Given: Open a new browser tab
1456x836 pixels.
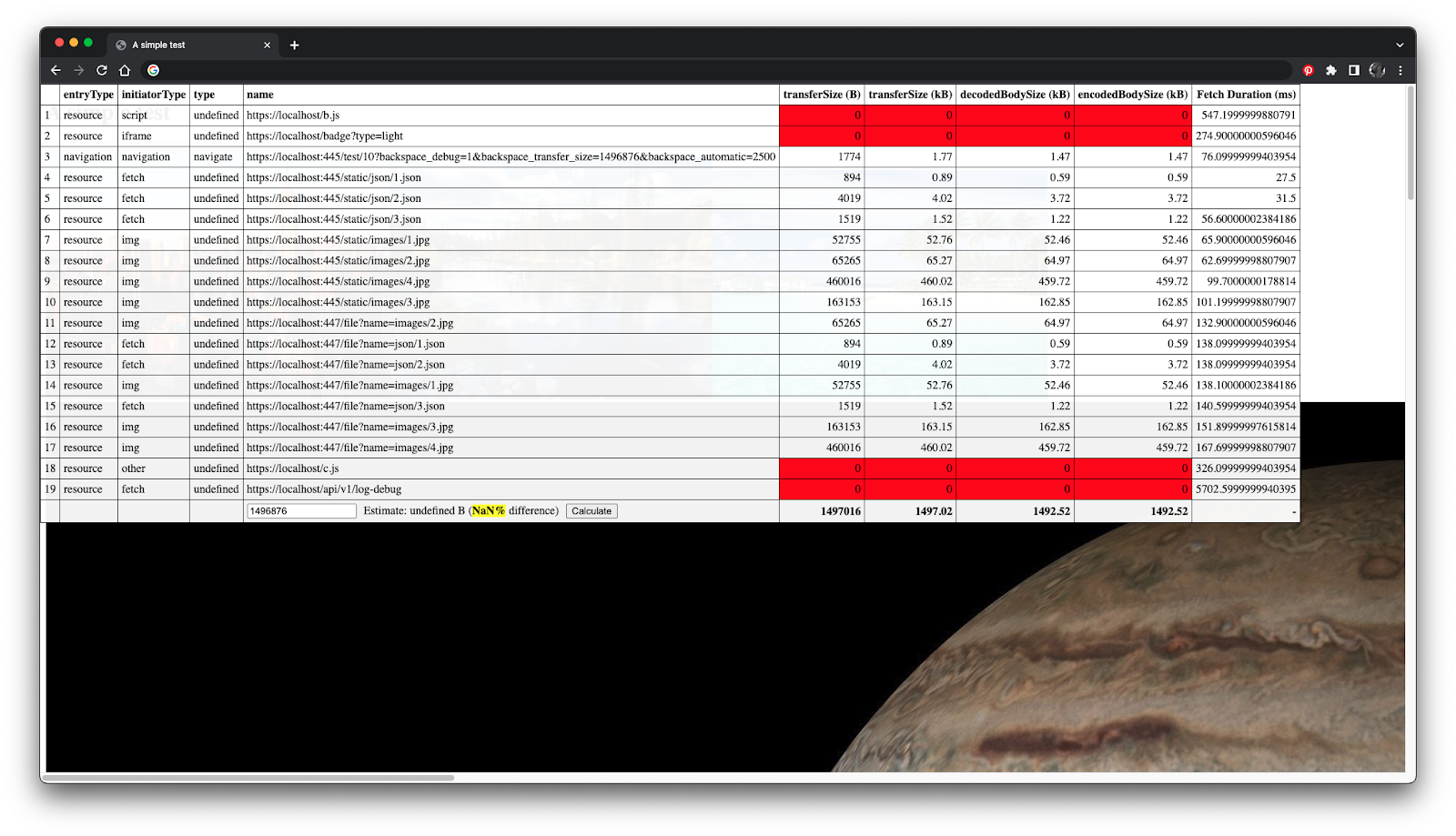Looking at the screenshot, I should point(294,45).
